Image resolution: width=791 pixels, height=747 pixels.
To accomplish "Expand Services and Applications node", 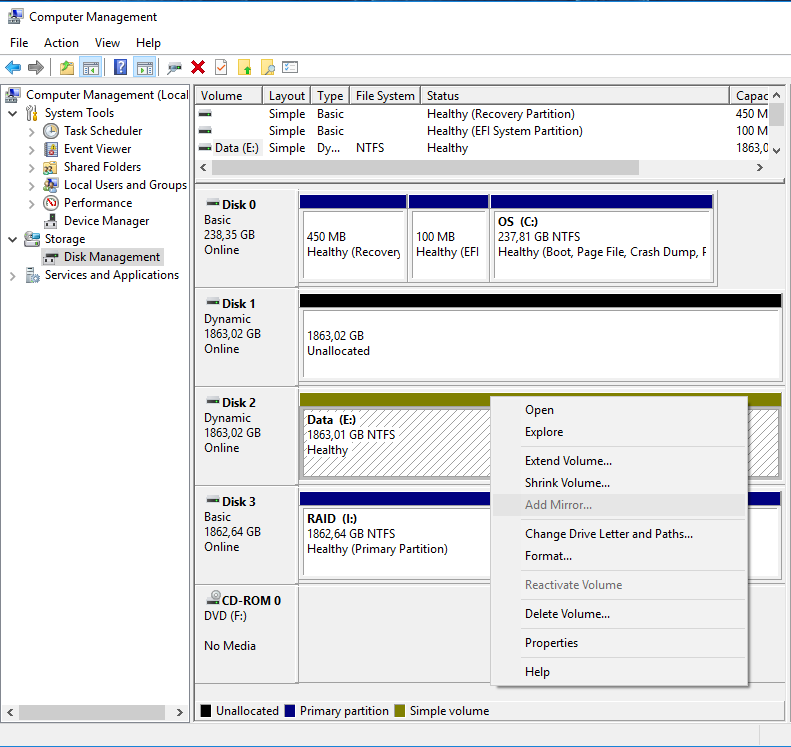I will click(13, 276).
